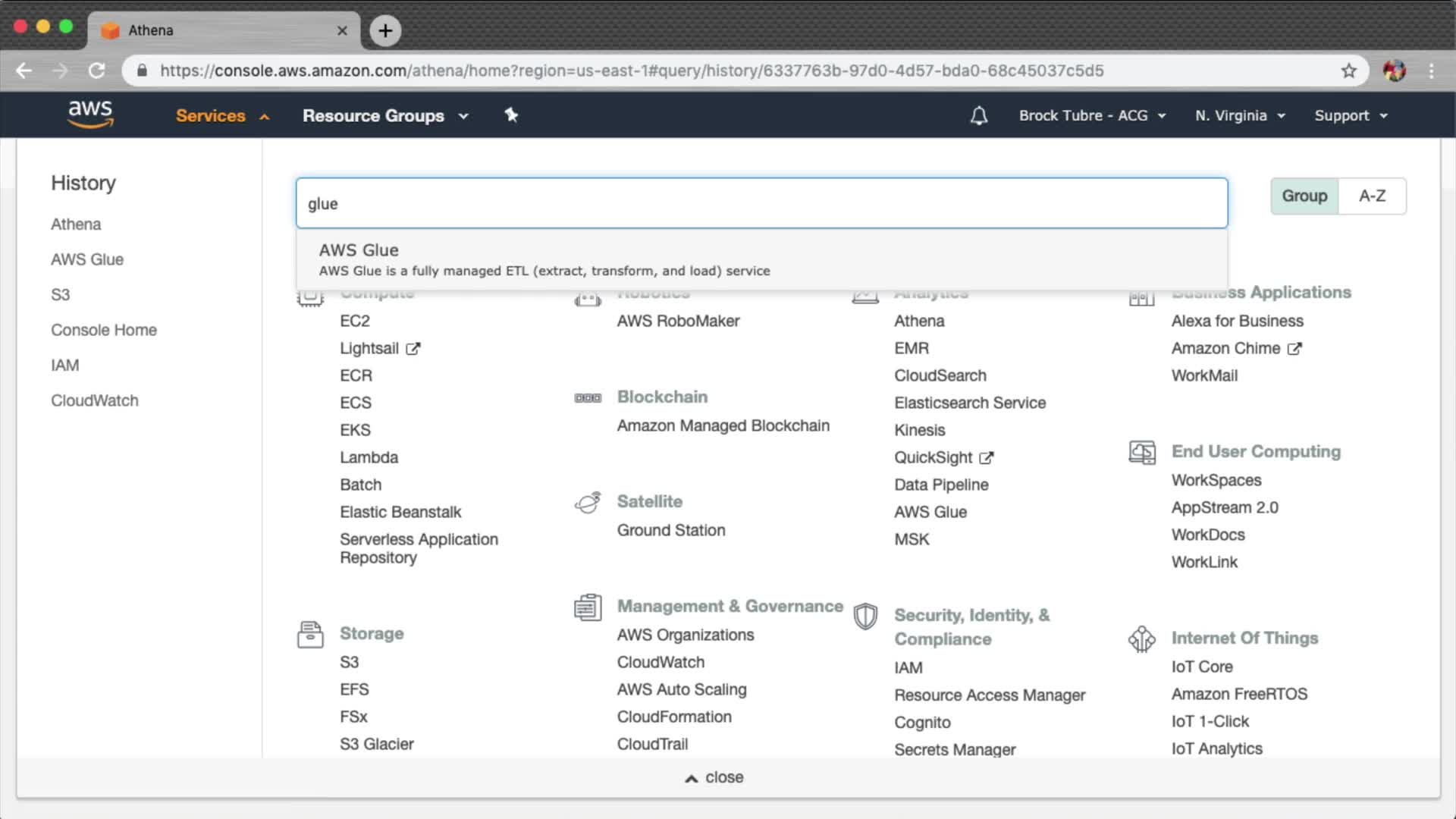Bookmark page with the star icon
The width and height of the screenshot is (1456, 819).
tap(1348, 71)
